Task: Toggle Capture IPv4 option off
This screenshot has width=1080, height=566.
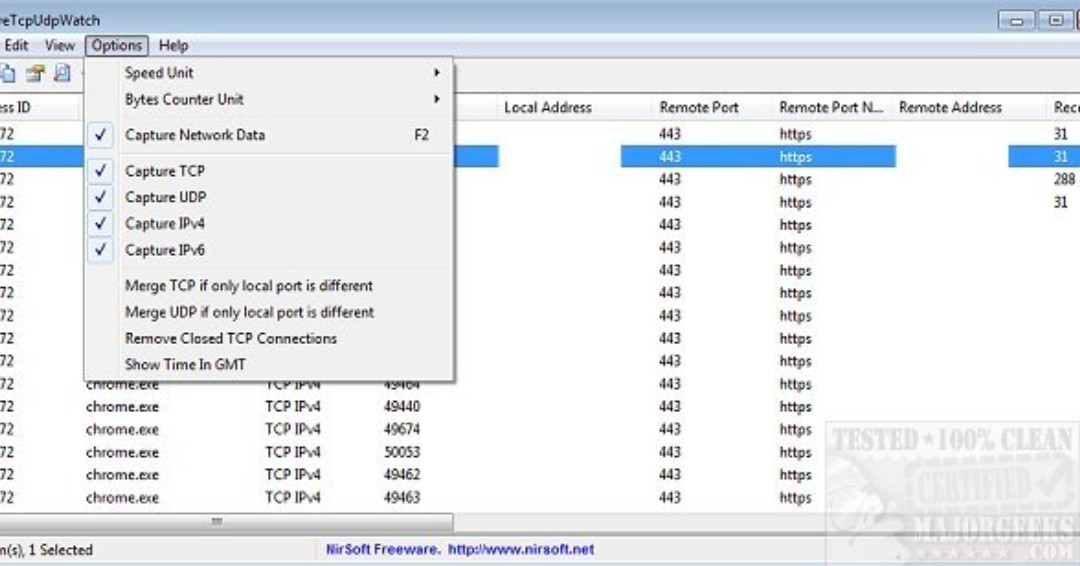Action: (269, 224)
